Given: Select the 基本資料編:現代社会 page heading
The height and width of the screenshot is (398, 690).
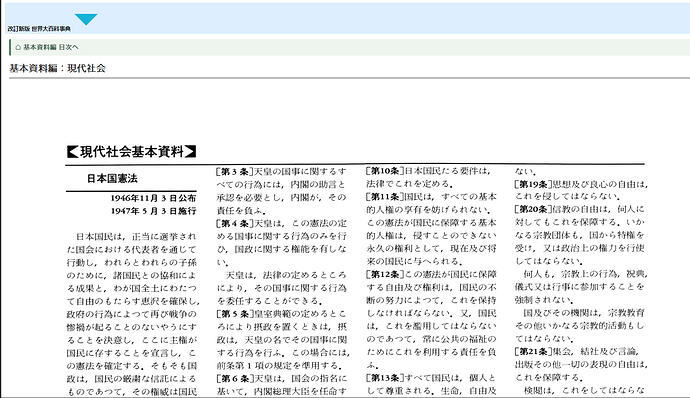Looking at the screenshot, I should coord(57,68).
